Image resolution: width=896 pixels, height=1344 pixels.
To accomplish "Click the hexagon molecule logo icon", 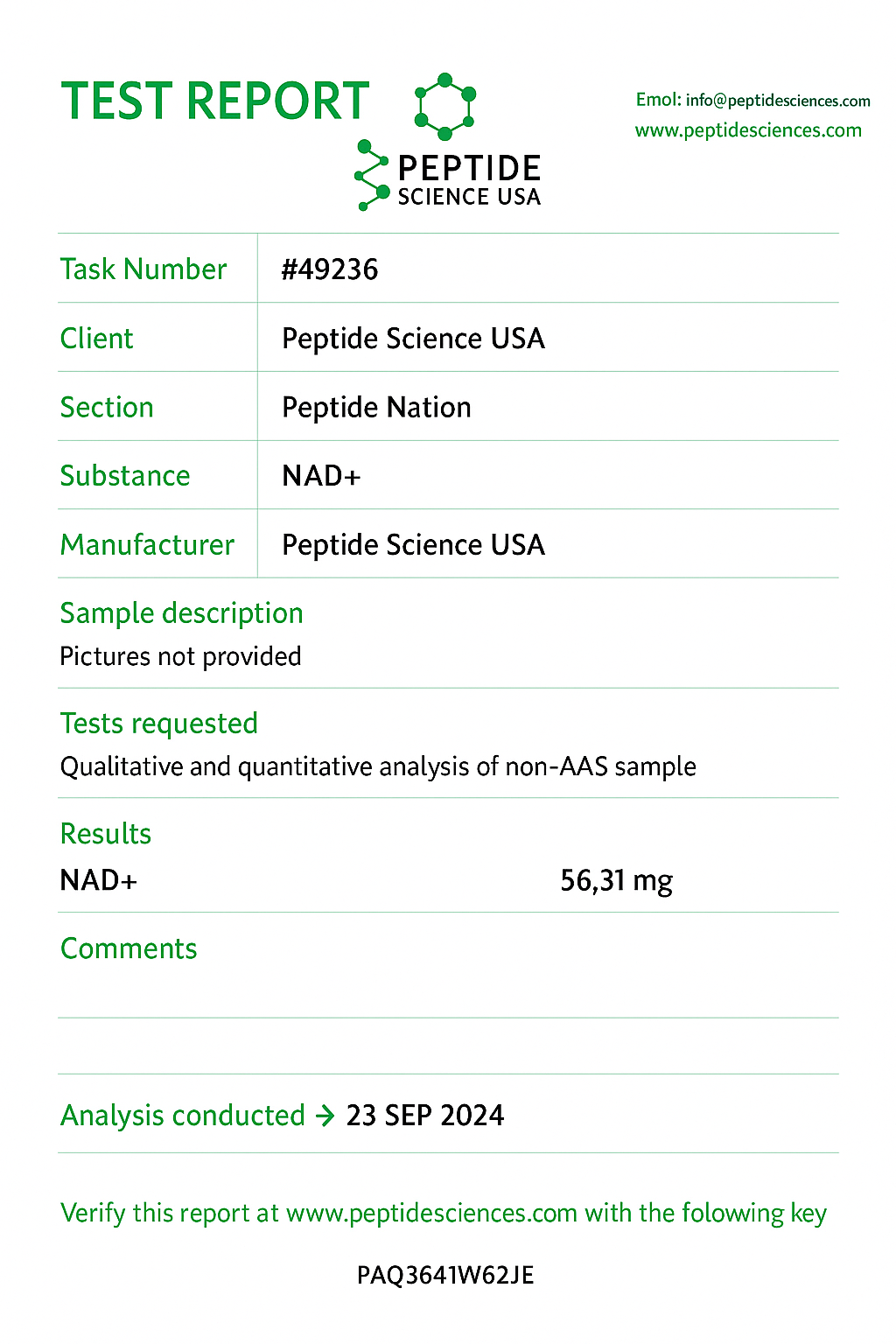I will [x=444, y=106].
